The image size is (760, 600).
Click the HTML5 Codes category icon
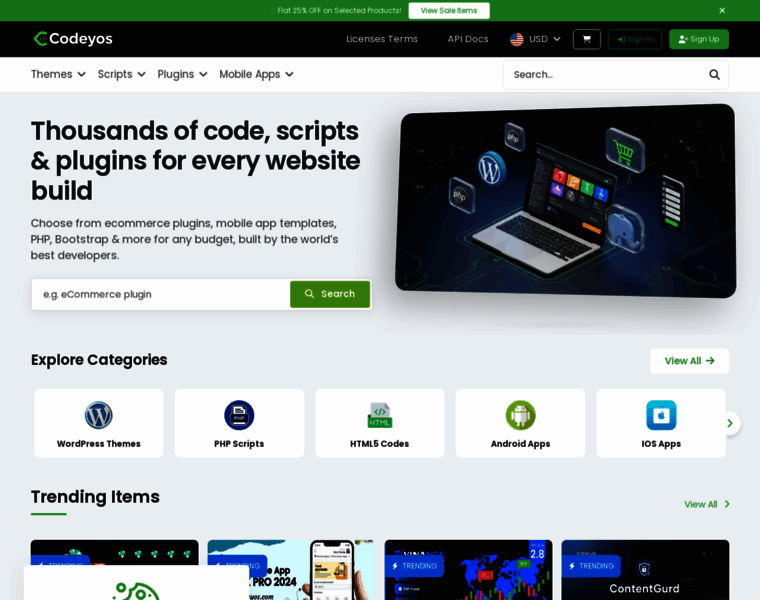pos(380,415)
